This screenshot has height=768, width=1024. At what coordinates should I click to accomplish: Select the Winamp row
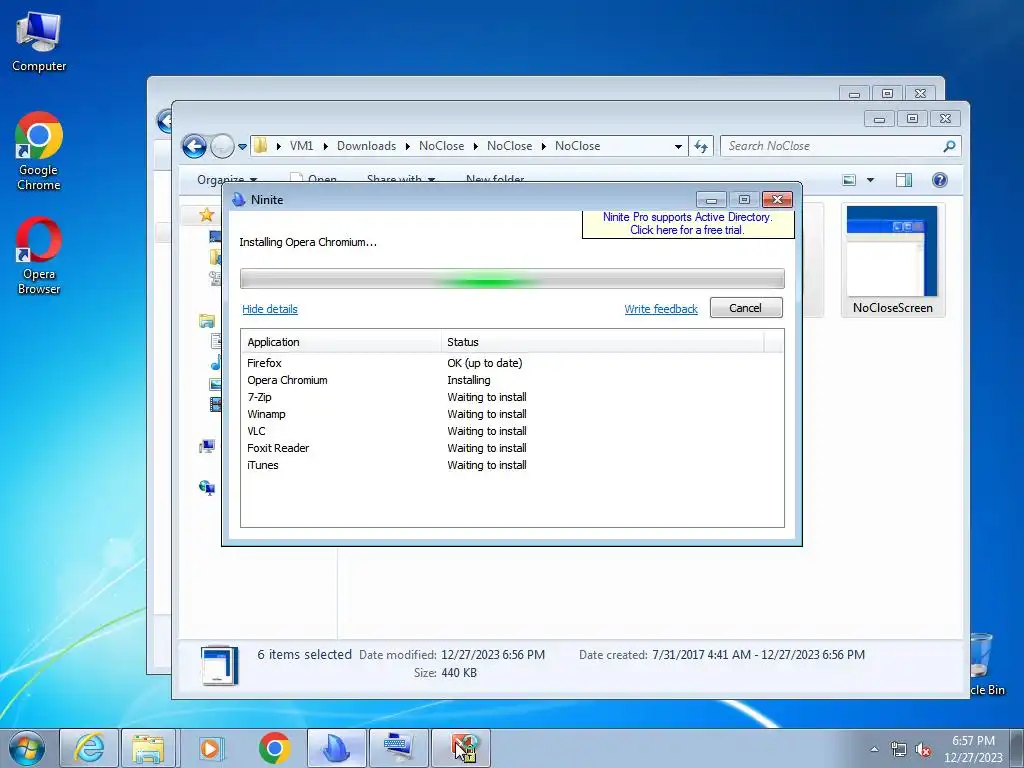tap(512, 414)
